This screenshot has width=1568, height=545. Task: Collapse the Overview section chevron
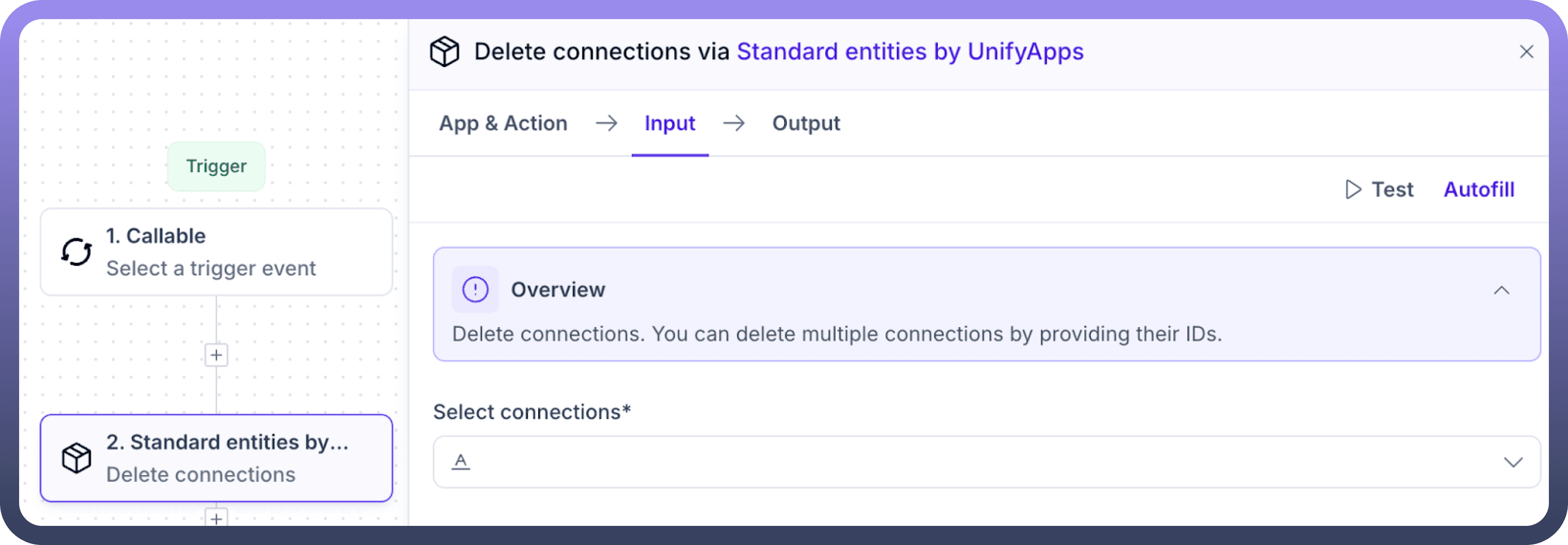(1501, 291)
